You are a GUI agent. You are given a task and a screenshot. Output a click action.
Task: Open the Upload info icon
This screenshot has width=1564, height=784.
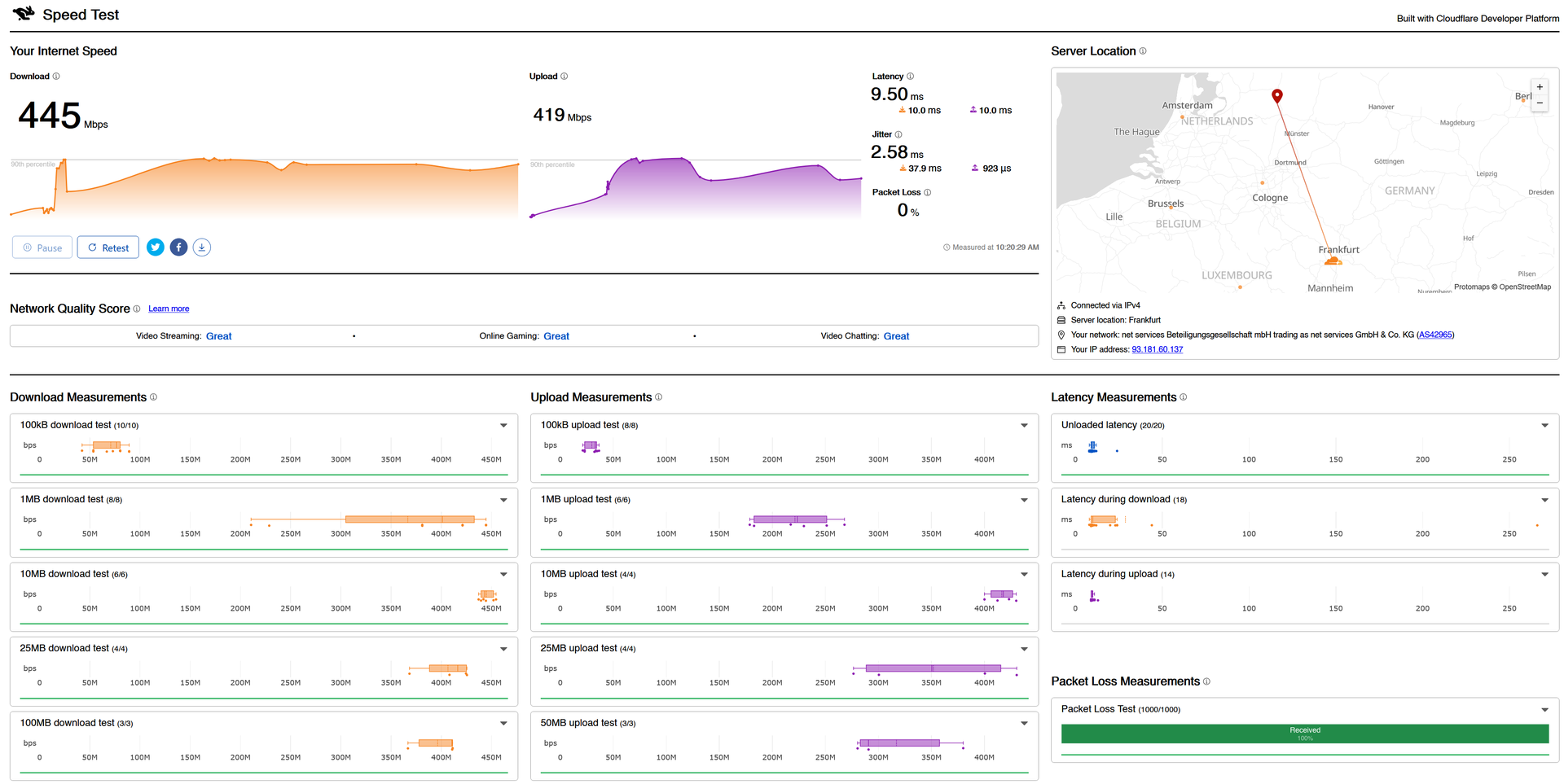[x=564, y=77]
